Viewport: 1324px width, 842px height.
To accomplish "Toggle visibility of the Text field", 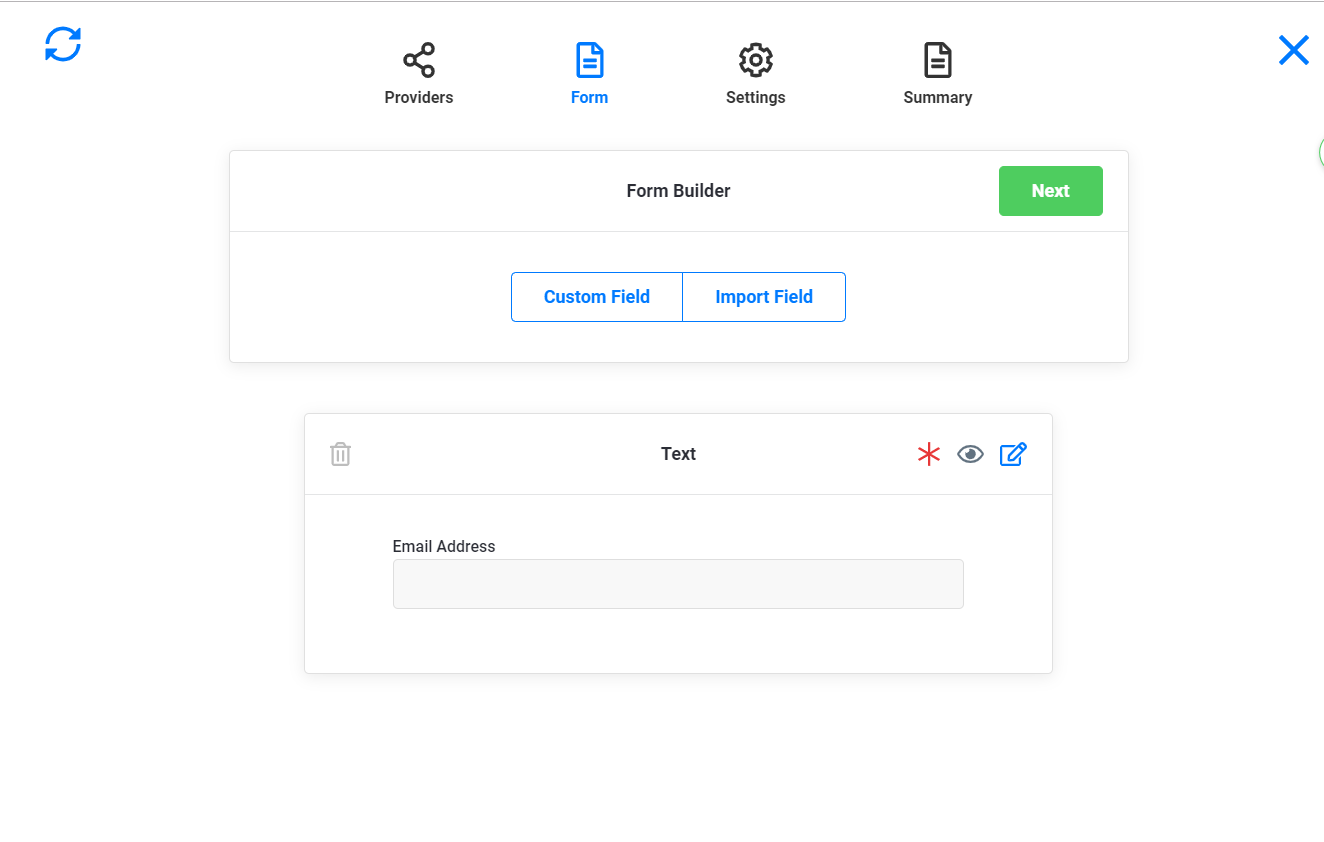I will click(970, 453).
